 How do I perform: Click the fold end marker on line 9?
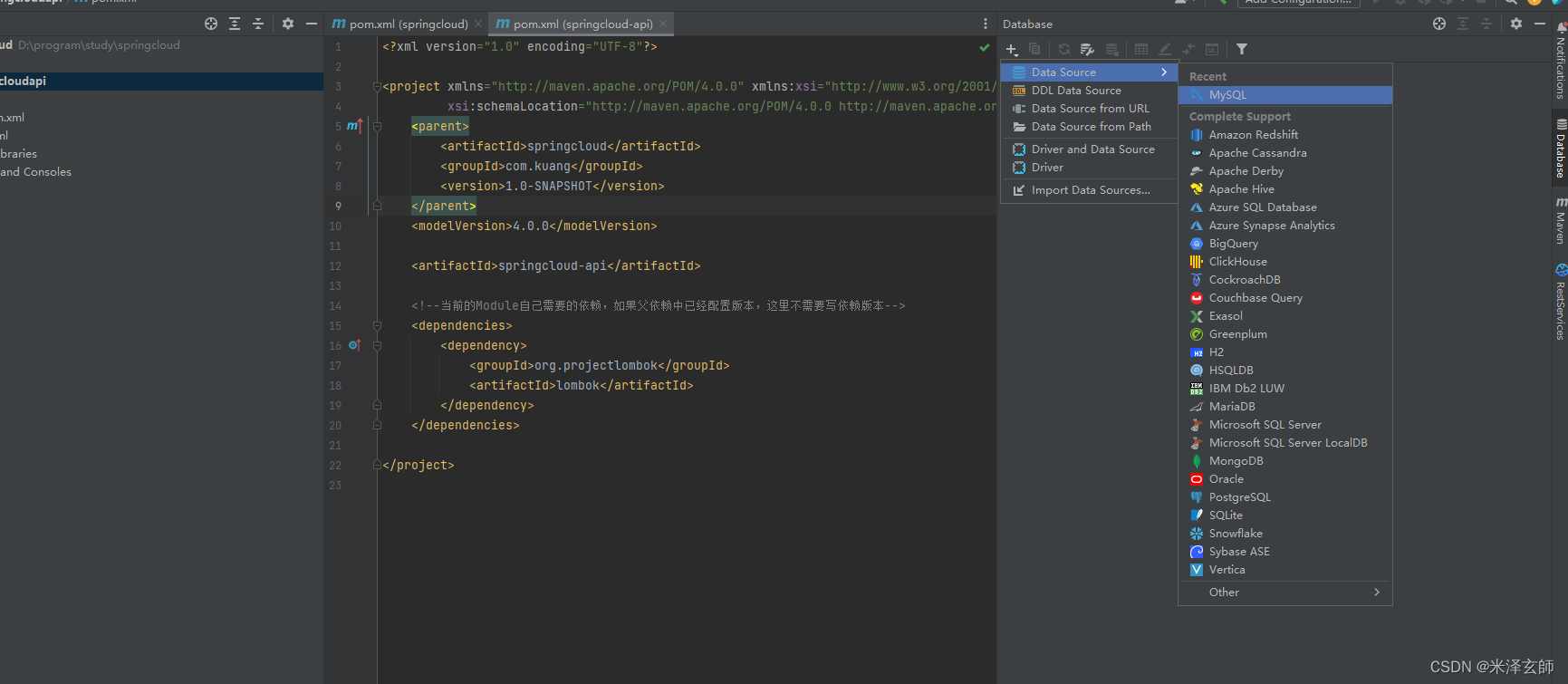click(x=377, y=207)
